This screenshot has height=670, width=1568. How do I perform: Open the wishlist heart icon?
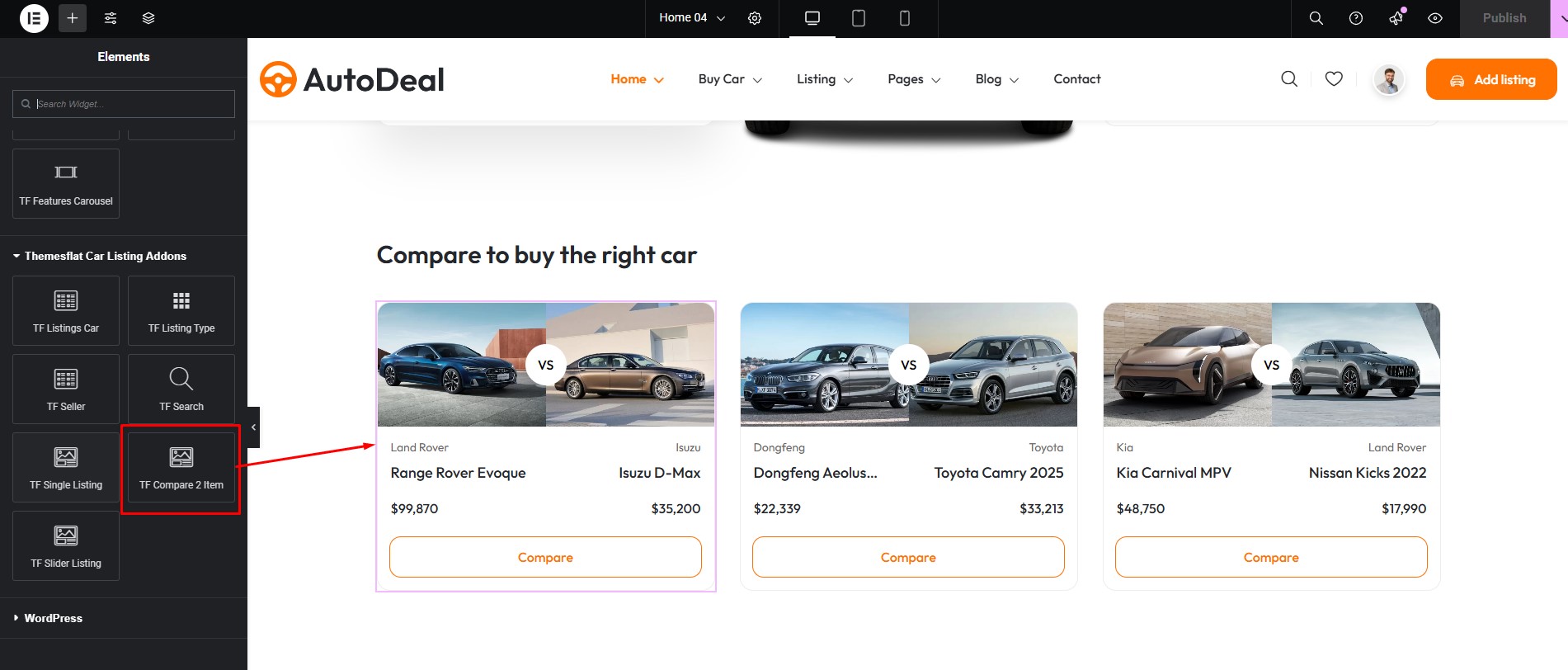click(x=1334, y=78)
